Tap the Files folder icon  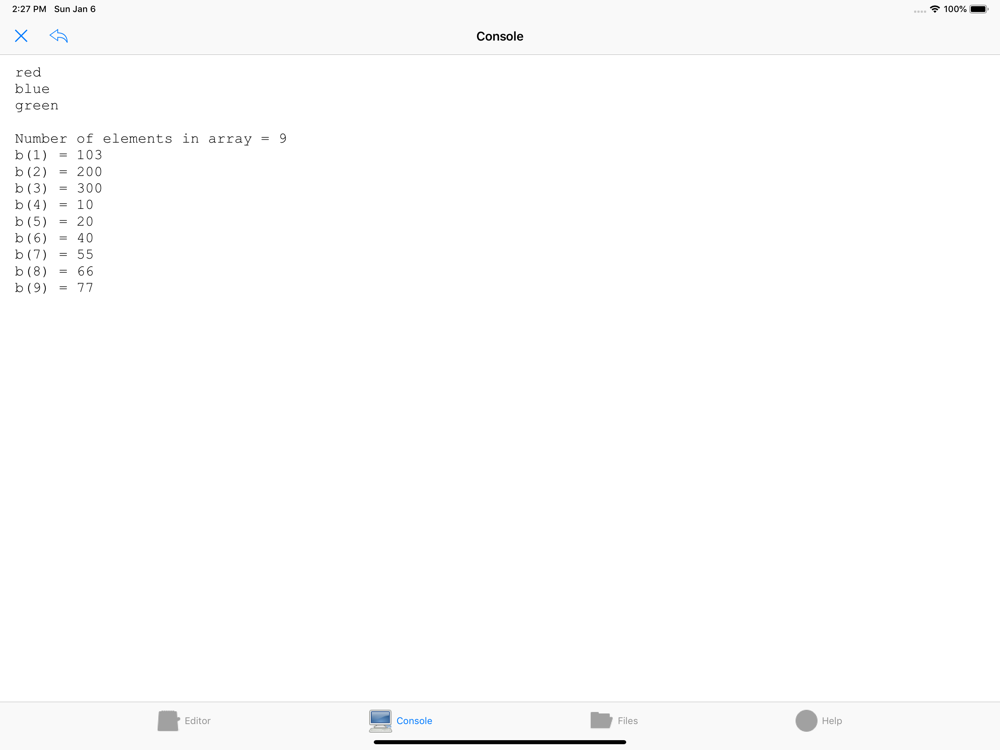[601, 720]
